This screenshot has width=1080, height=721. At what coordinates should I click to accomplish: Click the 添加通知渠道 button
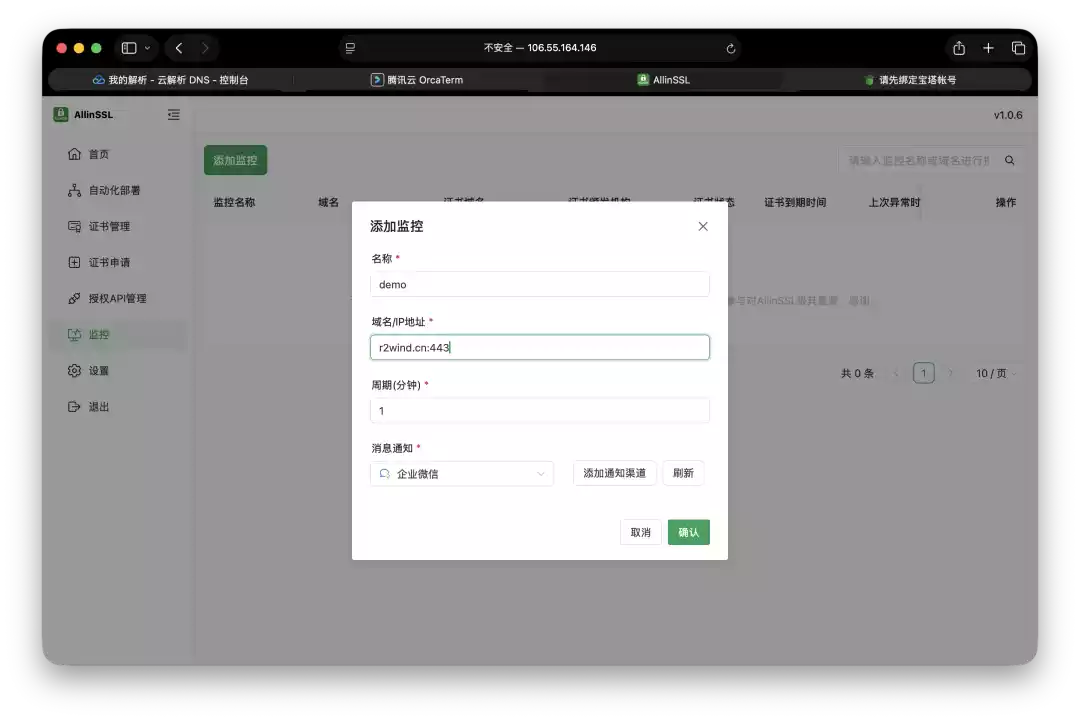pos(614,473)
